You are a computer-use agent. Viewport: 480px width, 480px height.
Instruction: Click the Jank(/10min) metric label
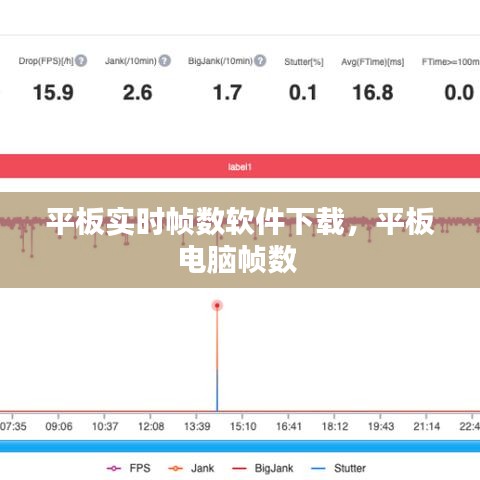(x=131, y=61)
